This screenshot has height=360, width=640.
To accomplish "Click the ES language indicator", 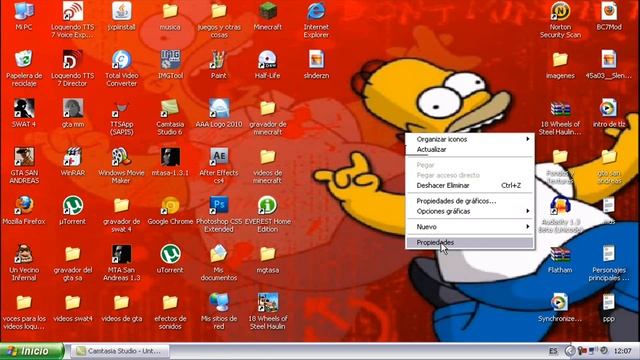I will click(553, 351).
